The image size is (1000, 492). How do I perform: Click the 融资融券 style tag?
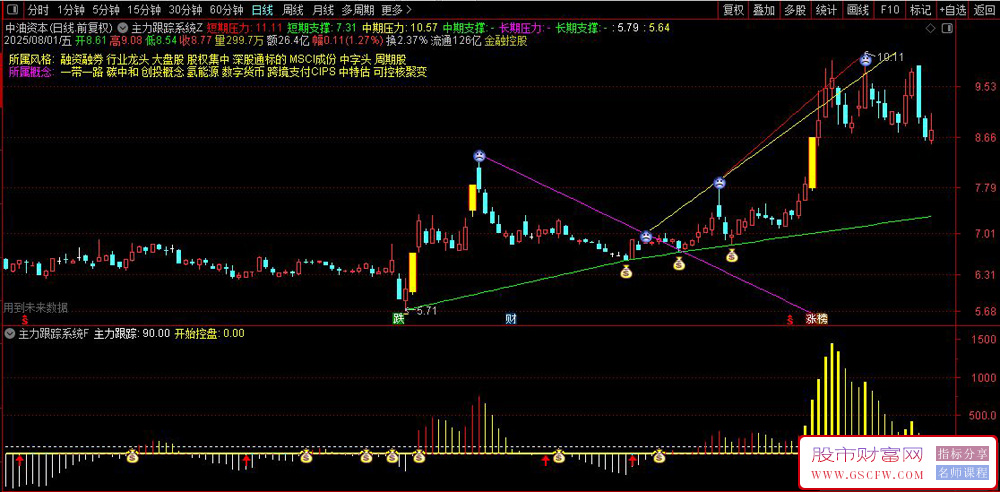pos(82,60)
